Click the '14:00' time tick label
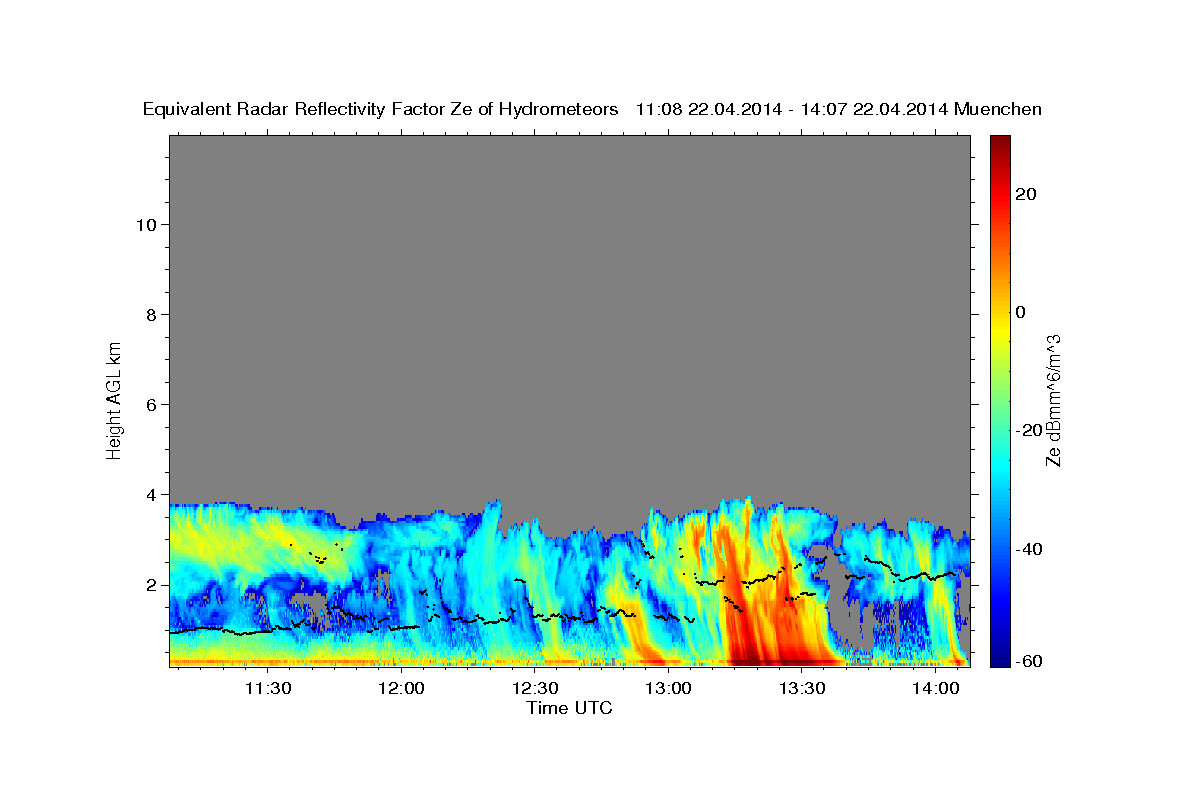1200x800 pixels. (936, 688)
